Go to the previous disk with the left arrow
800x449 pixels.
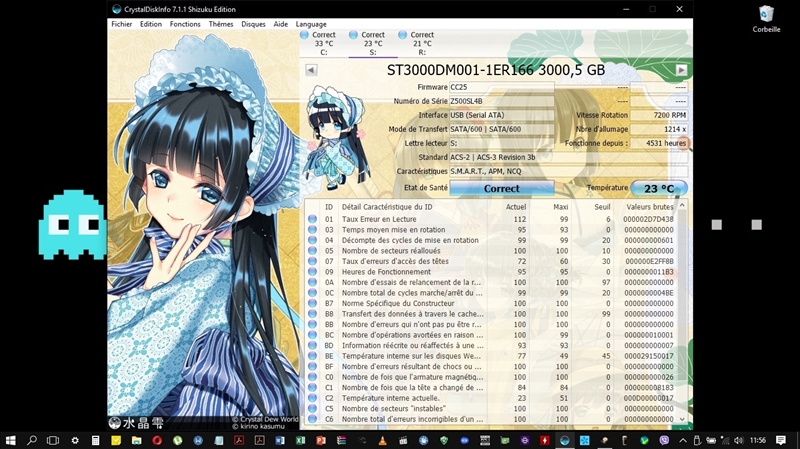[x=311, y=70]
